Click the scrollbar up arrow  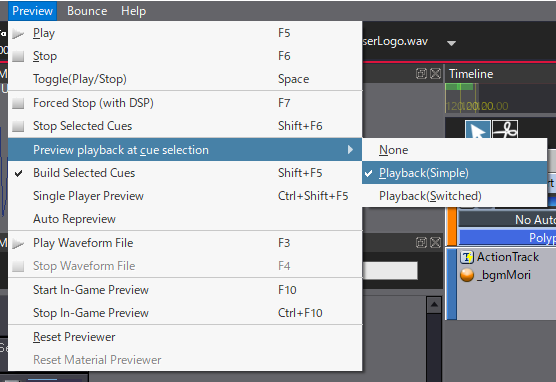434,305
